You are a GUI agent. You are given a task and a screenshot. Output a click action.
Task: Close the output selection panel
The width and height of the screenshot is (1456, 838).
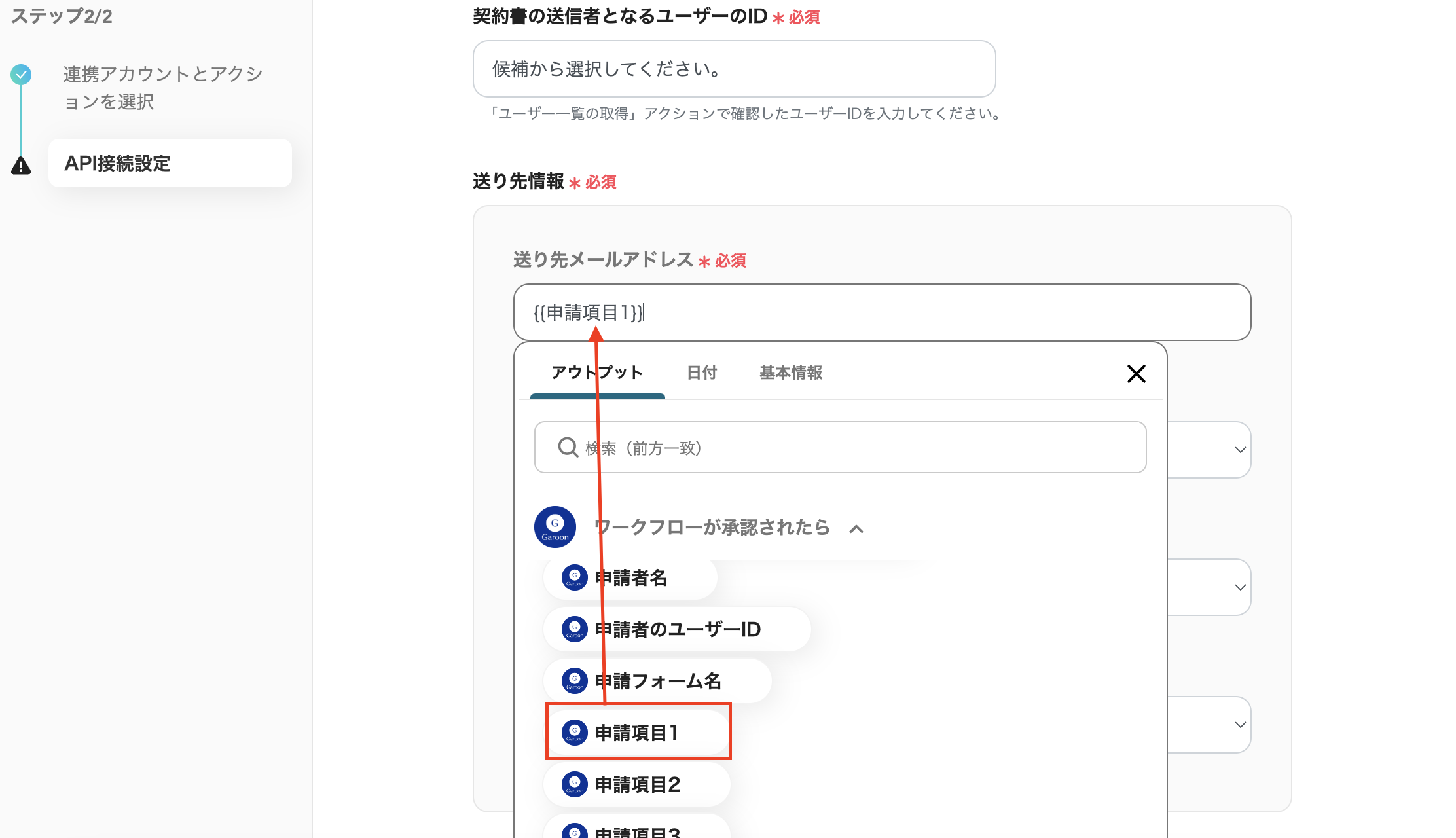tap(1136, 373)
